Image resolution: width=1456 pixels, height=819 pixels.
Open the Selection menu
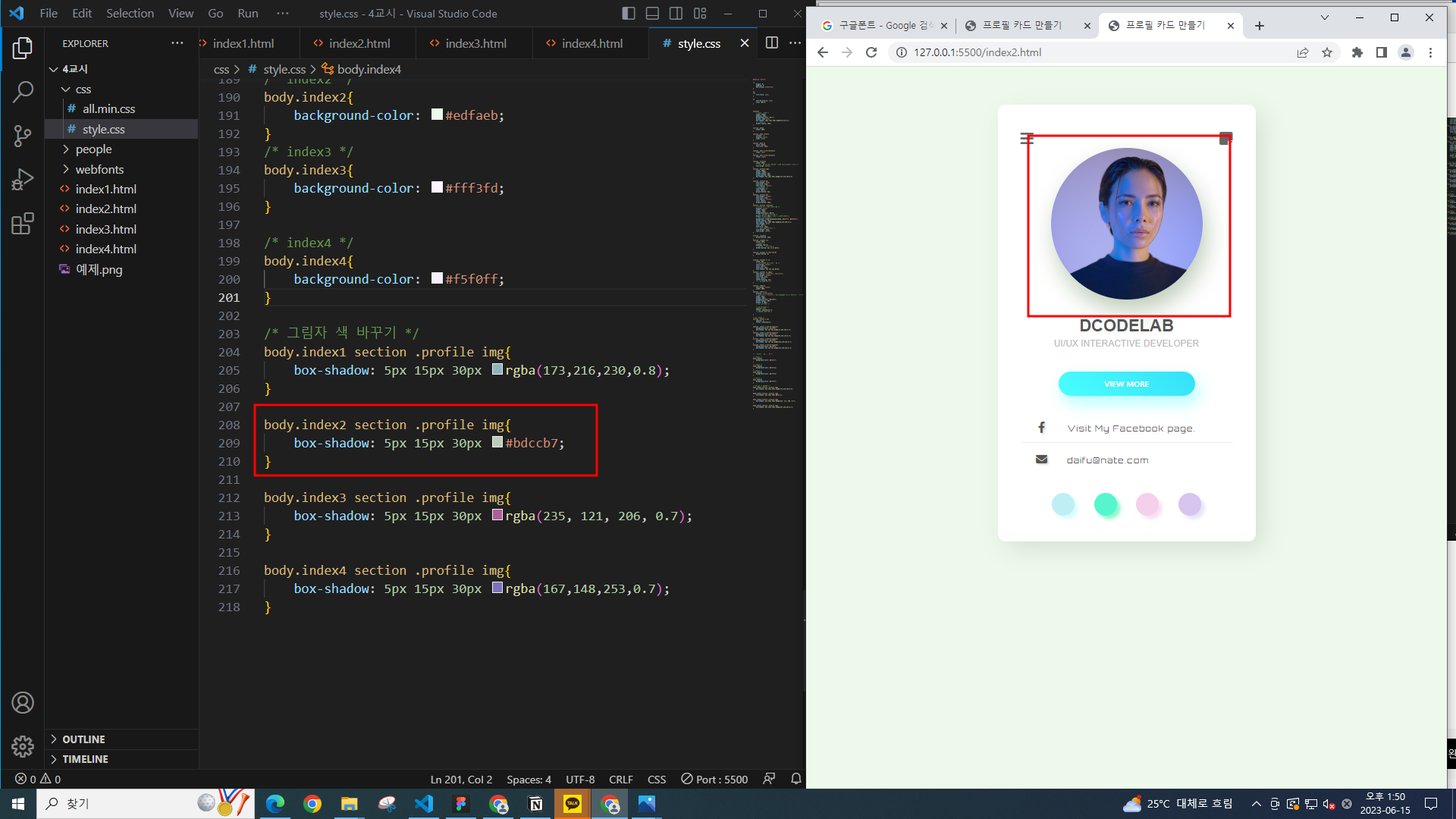click(x=130, y=14)
